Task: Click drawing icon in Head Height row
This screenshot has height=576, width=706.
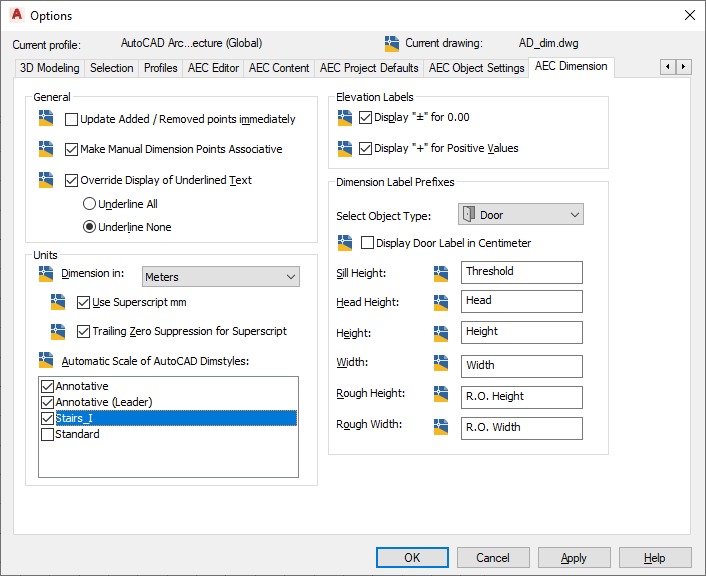Action: pos(441,303)
